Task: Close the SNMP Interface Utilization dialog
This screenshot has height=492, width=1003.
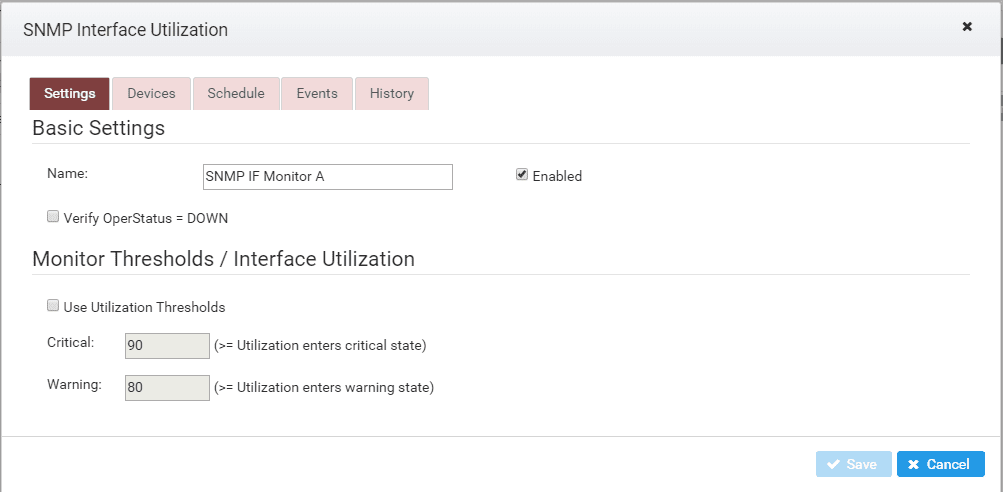Action: [967, 27]
